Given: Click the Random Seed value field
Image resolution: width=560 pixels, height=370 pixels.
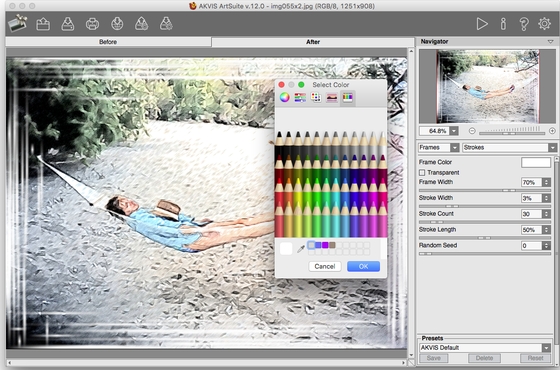Looking at the screenshot, I should pos(531,245).
